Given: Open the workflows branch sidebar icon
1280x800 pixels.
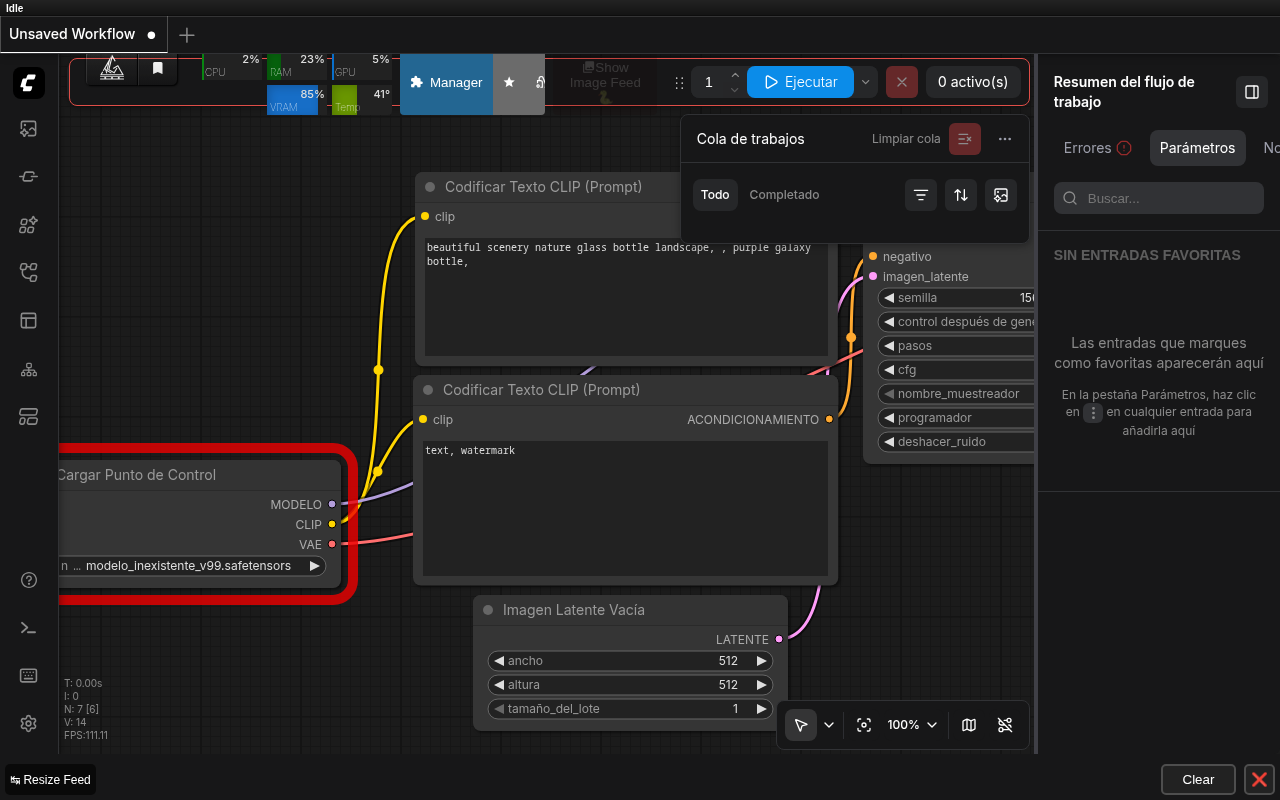Looking at the screenshot, I should pos(29,272).
